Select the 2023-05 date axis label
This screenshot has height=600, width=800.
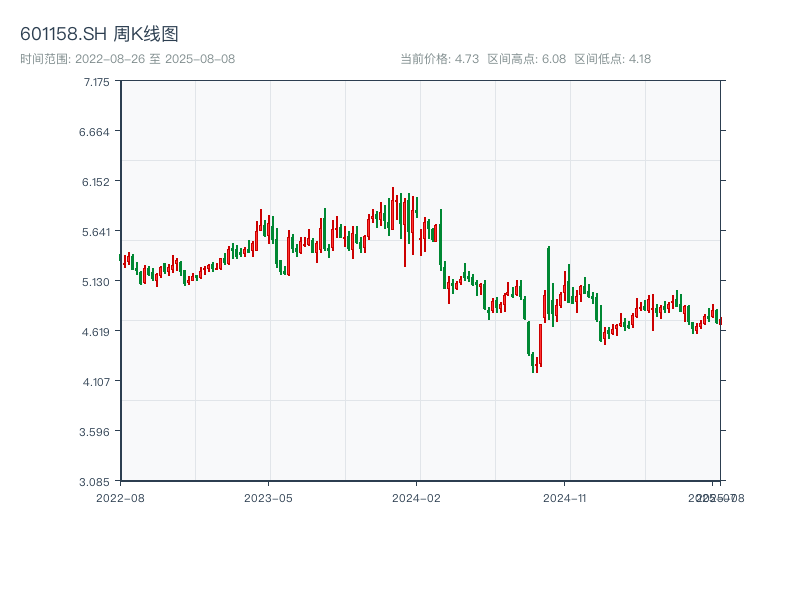268,497
